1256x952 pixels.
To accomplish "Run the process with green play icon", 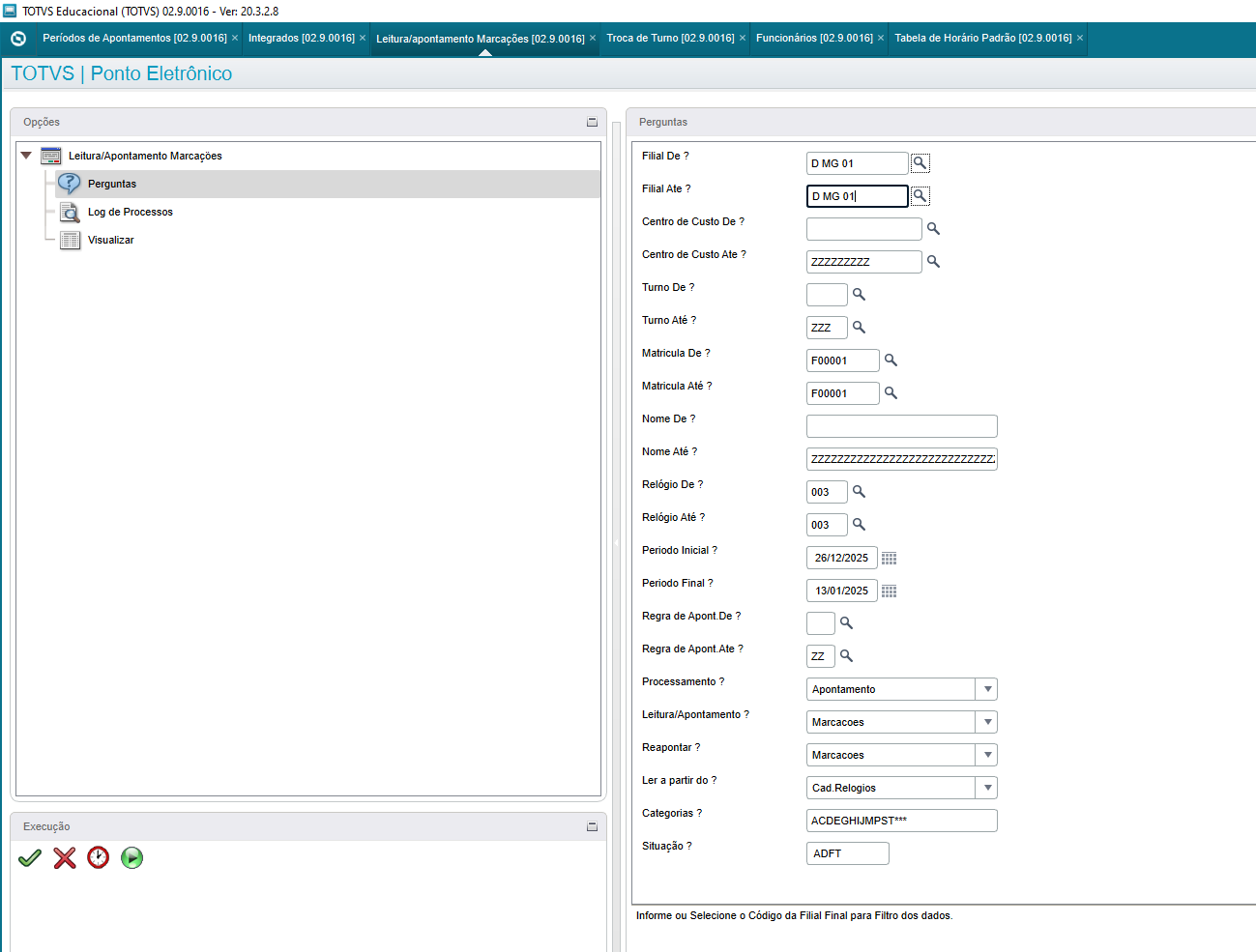I will [x=132, y=858].
